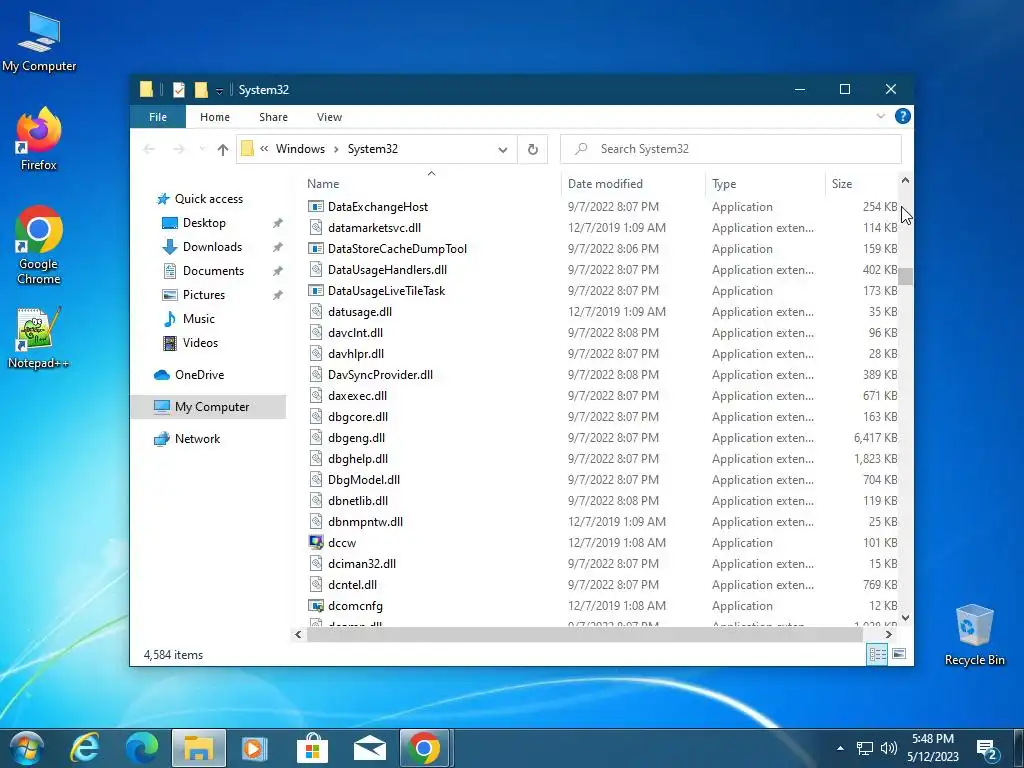Open Desktop in the navigation pane

[x=204, y=223]
